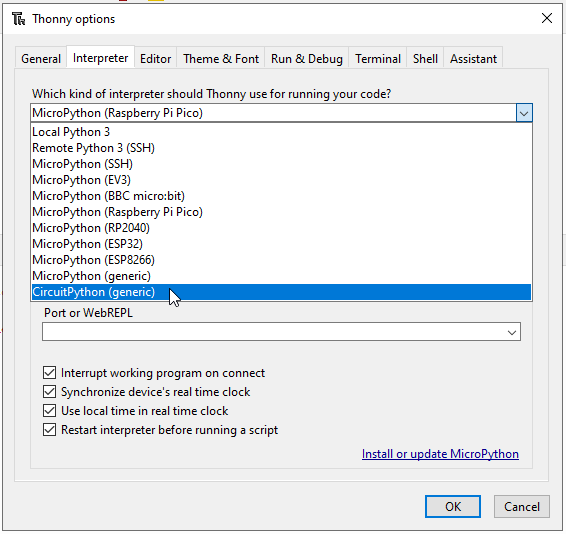Select MicroPython (ESP32) interpreter
The height and width of the screenshot is (534, 566).
tap(281, 244)
